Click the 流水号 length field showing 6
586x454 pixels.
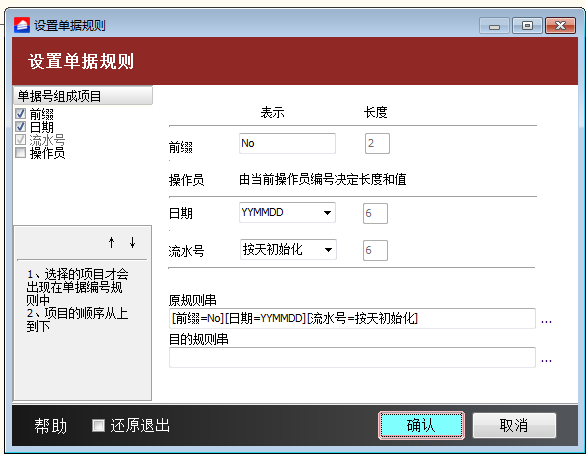(375, 250)
